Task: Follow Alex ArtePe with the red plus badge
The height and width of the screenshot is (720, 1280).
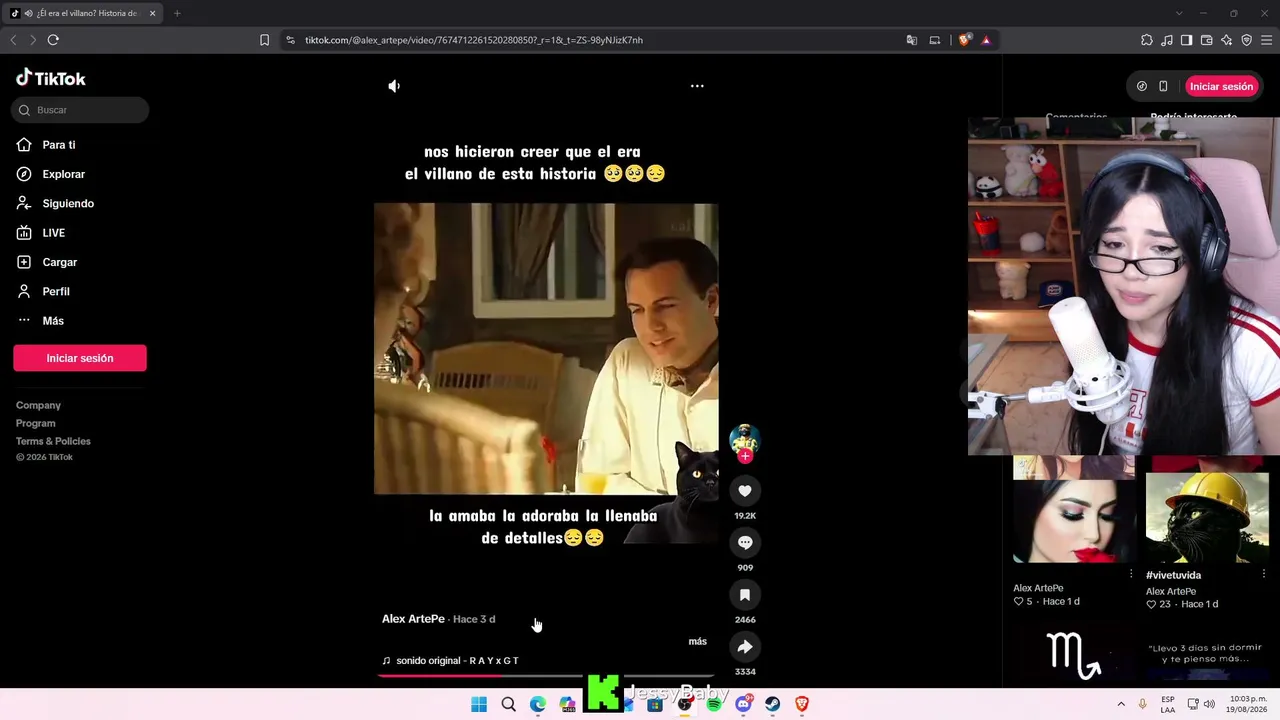Action: click(745, 457)
